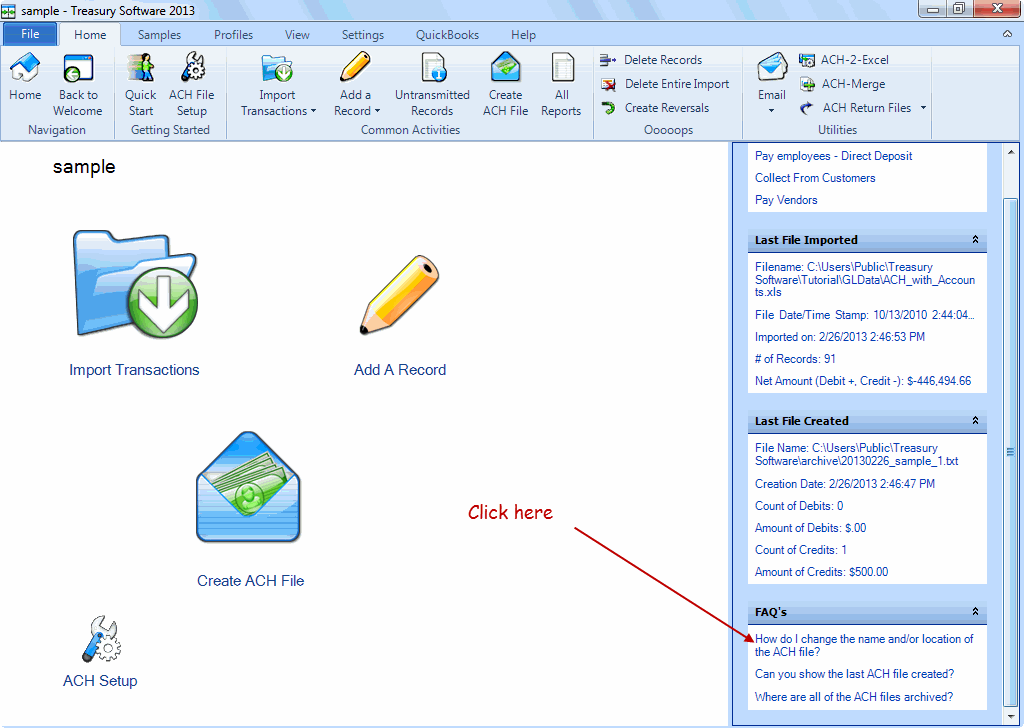The image size is (1024, 728).
Task: Click Pay employees - Direct Deposit link
Action: (833, 155)
